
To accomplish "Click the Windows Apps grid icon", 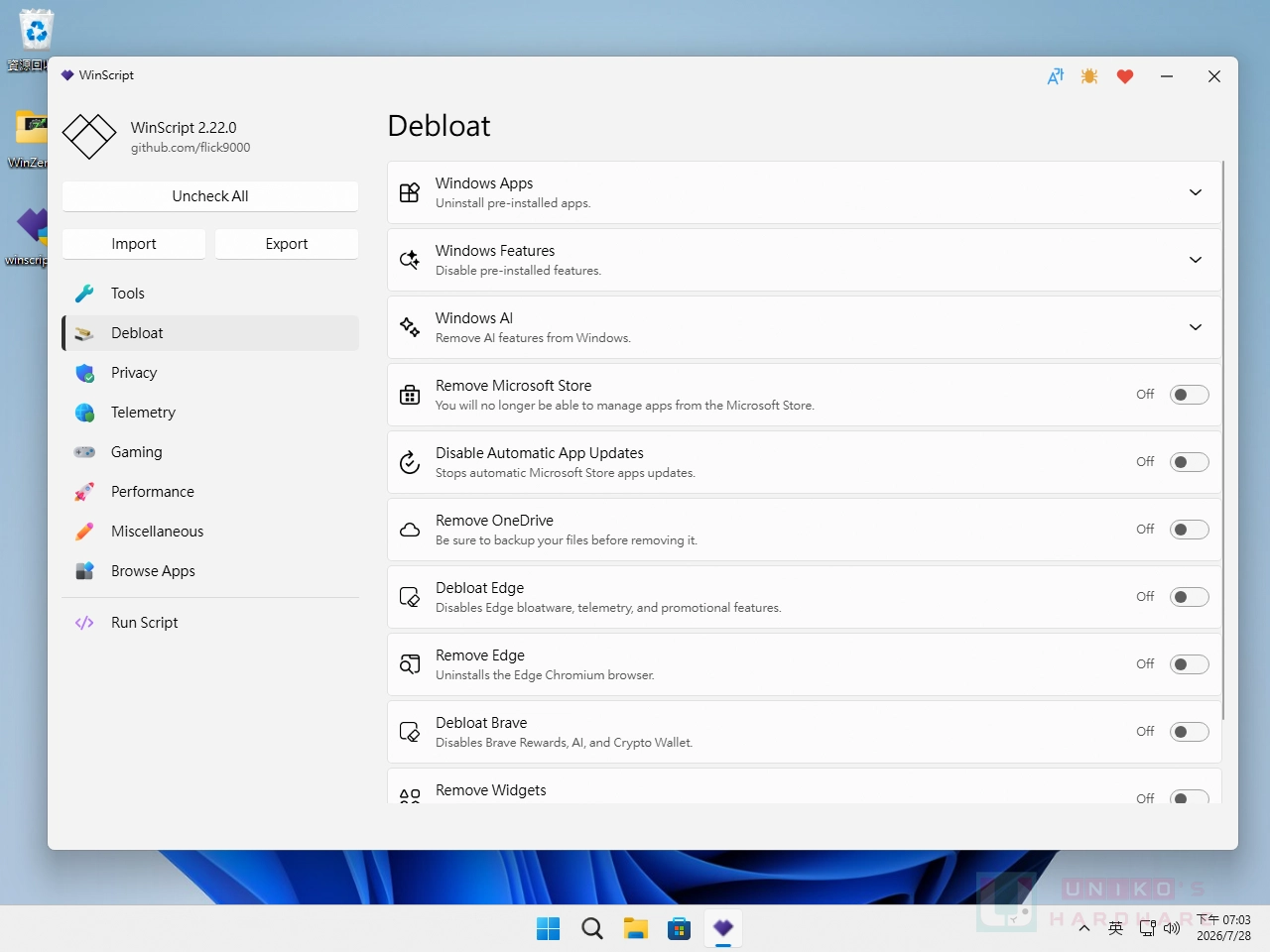I will [x=410, y=192].
